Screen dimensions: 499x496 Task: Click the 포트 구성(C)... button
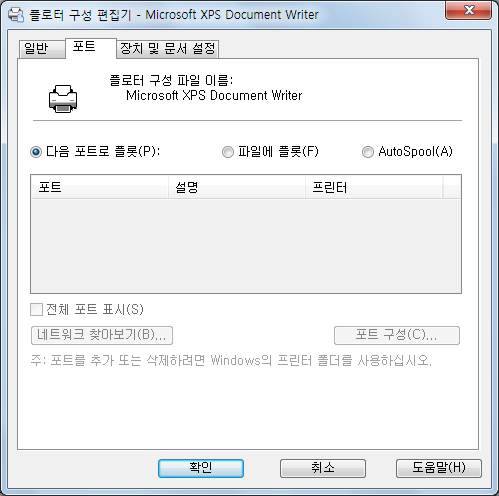397,335
